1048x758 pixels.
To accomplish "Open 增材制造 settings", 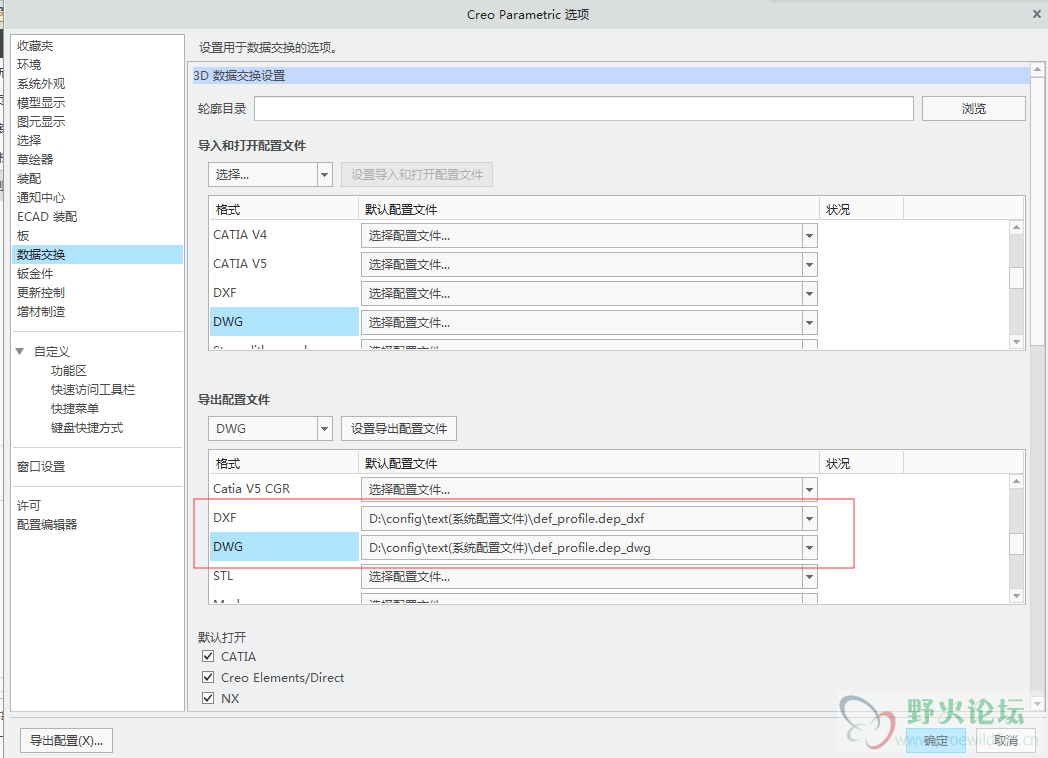I will (x=41, y=311).
